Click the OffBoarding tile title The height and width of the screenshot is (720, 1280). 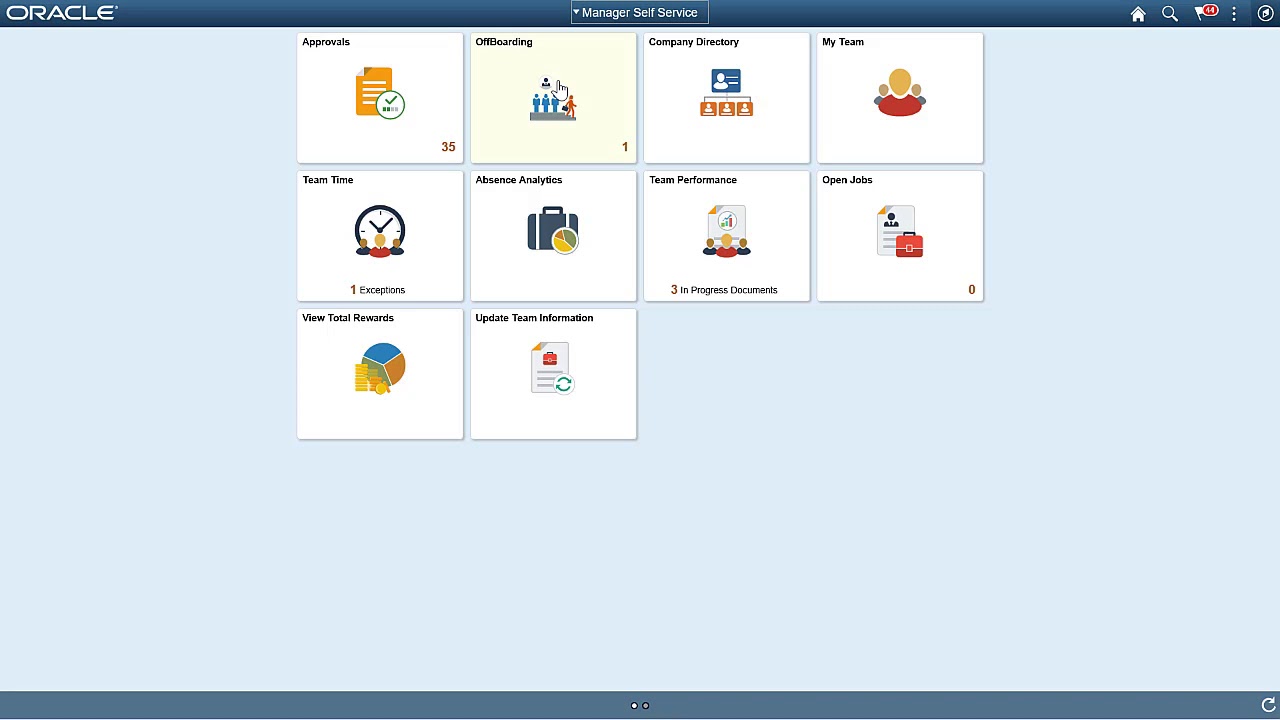tap(504, 42)
